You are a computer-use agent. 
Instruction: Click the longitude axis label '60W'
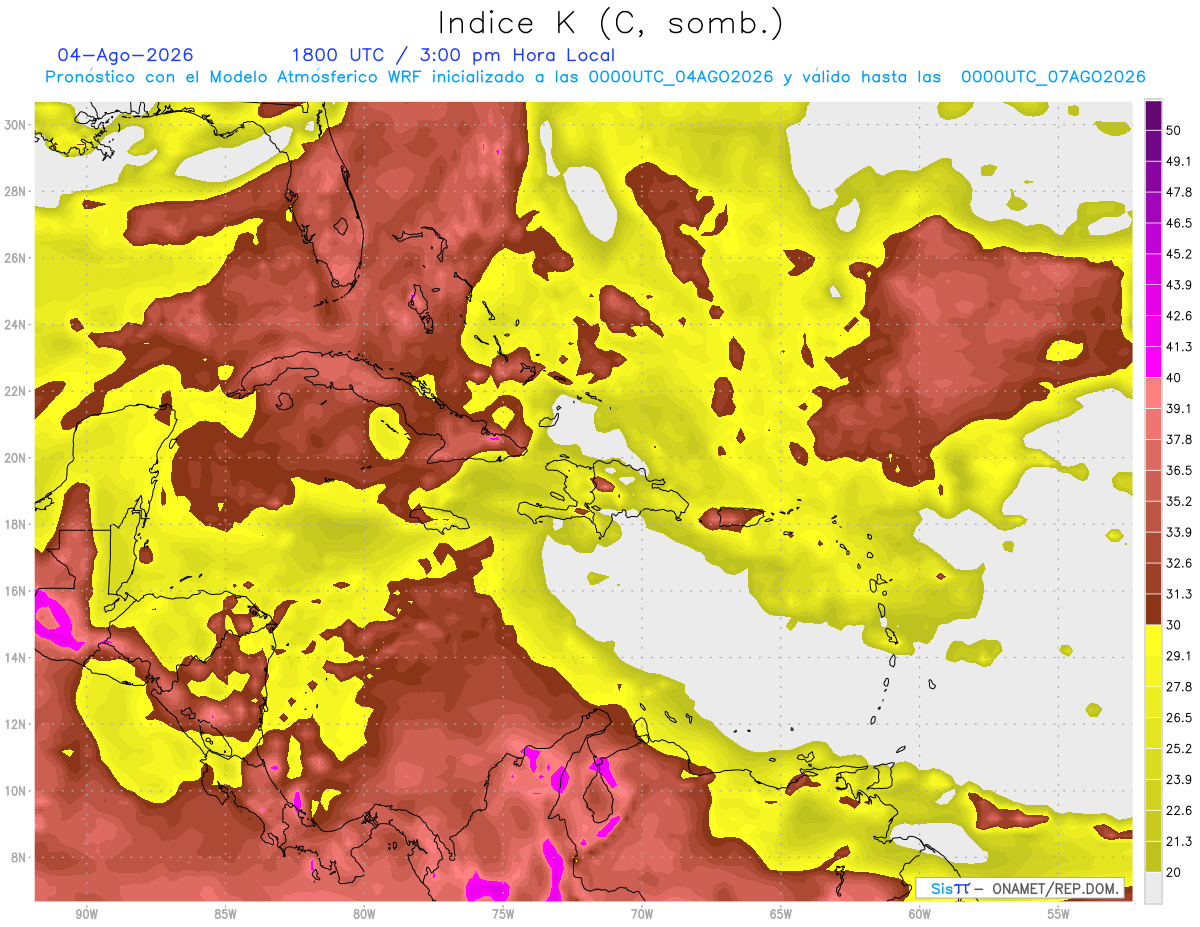tap(920, 915)
